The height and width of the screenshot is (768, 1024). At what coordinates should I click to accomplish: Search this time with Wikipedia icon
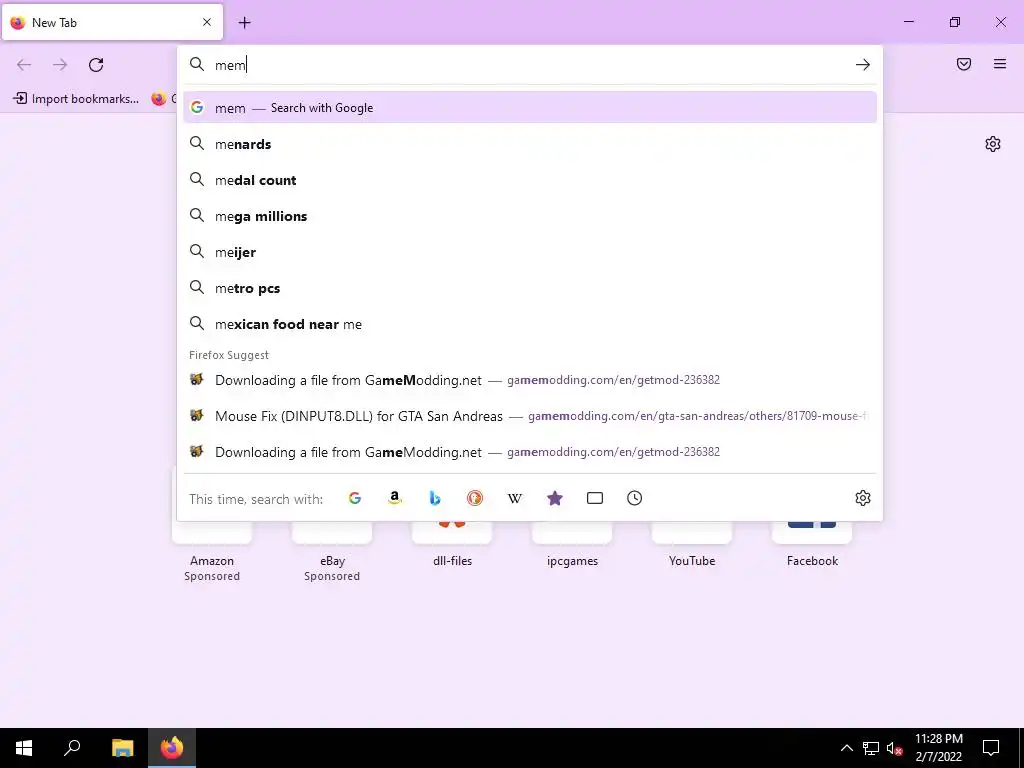[x=515, y=498]
